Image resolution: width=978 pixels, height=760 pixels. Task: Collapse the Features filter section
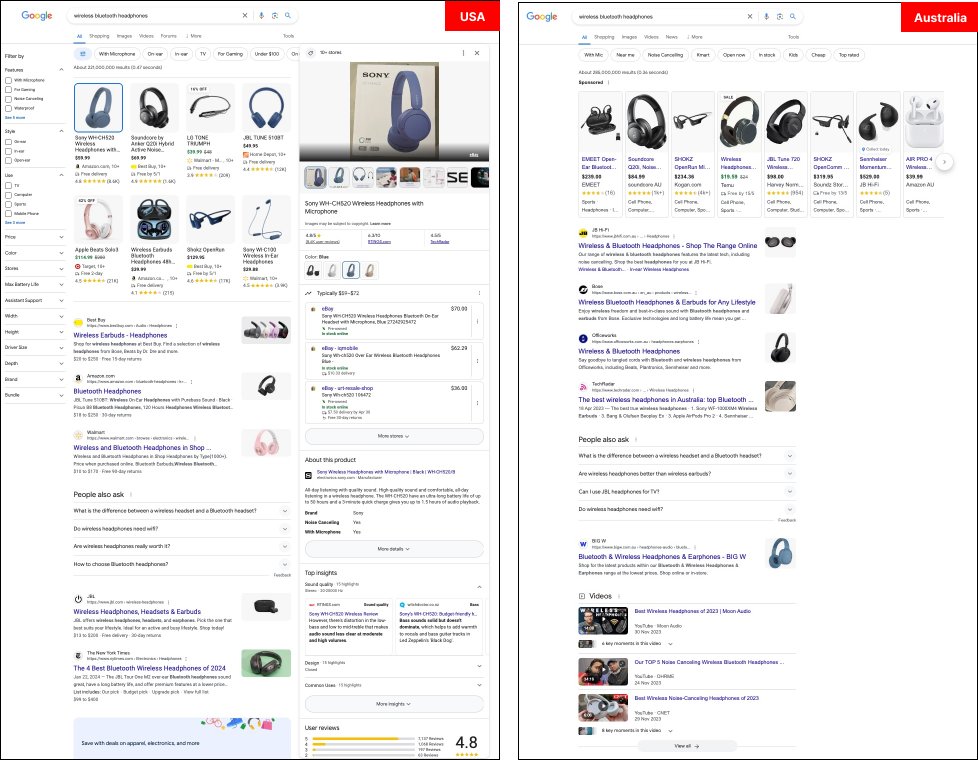coord(61,69)
